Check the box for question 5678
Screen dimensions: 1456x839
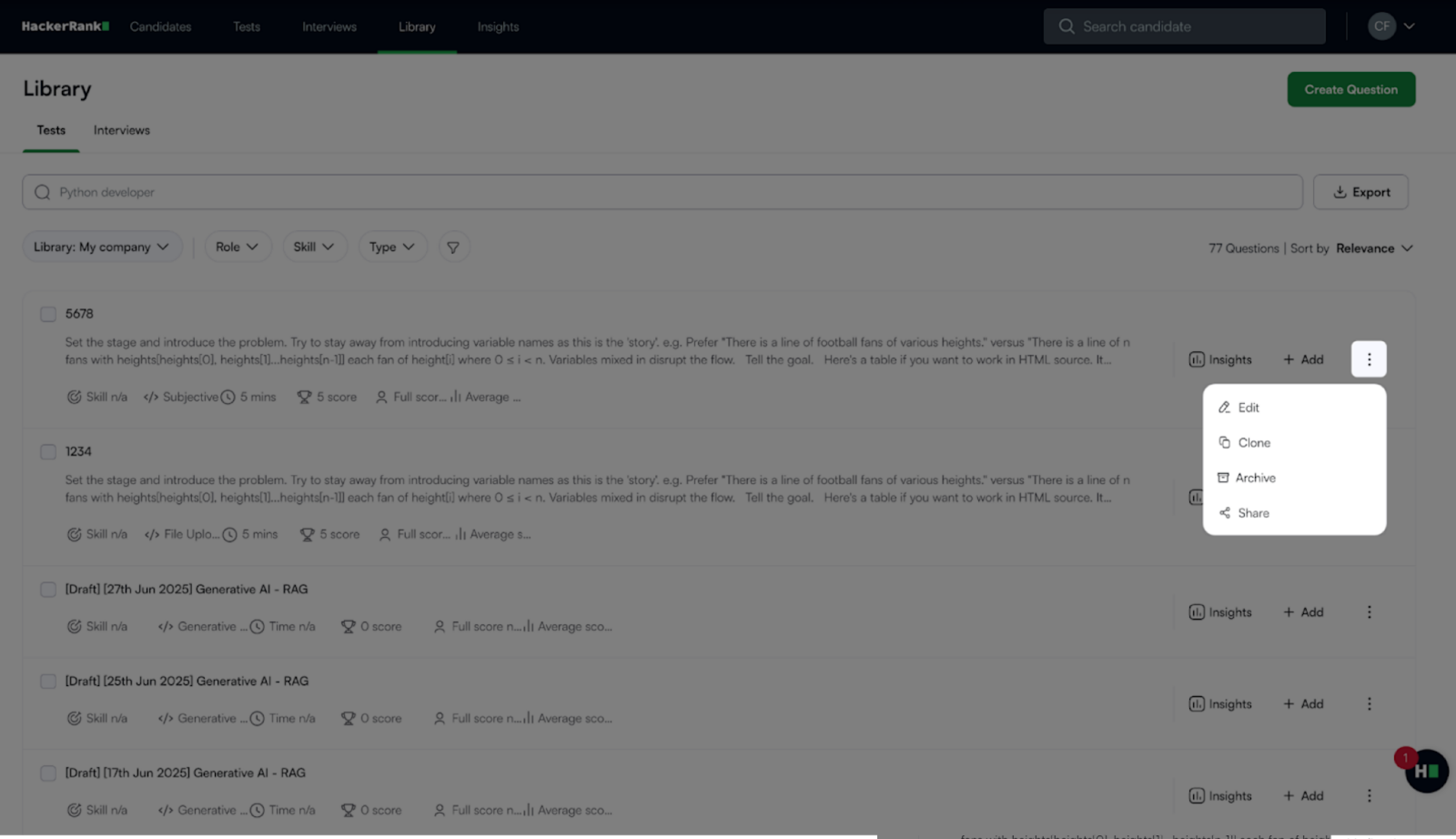[48, 314]
